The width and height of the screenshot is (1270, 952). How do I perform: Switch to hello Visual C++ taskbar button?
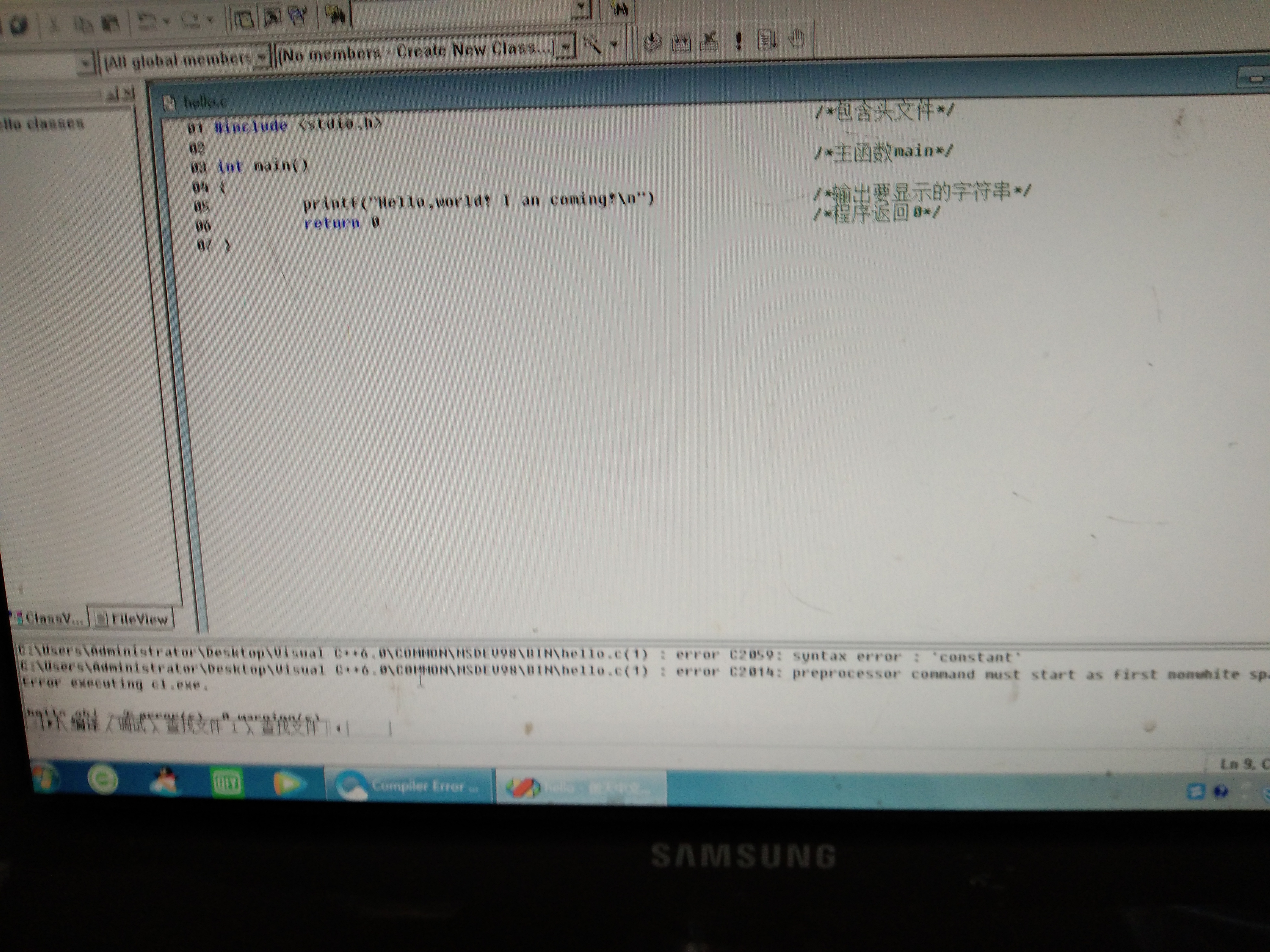pyautogui.click(x=581, y=788)
